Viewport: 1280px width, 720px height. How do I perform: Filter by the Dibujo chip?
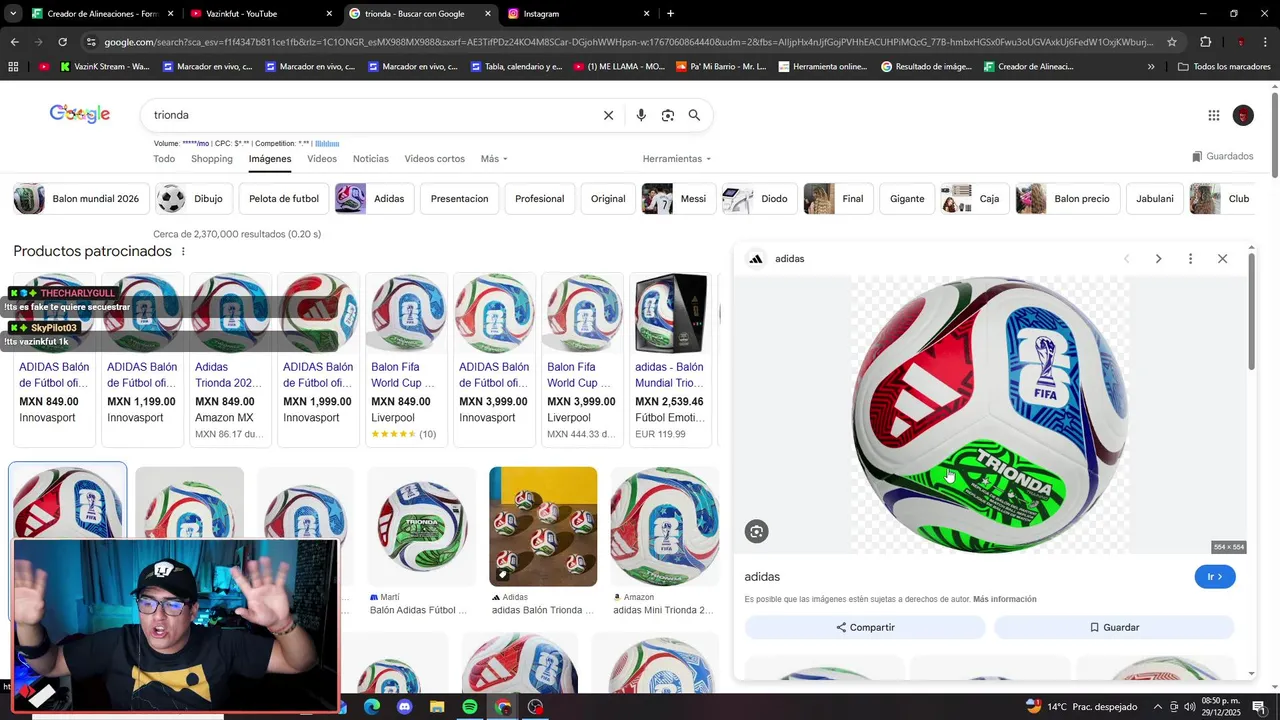click(195, 199)
